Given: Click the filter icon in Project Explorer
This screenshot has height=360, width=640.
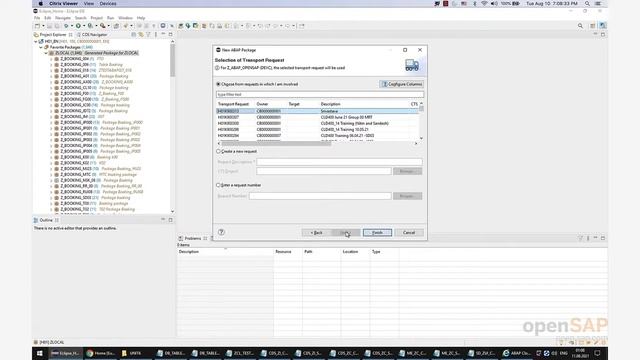Looking at the screenshot, I should [148, 35].
